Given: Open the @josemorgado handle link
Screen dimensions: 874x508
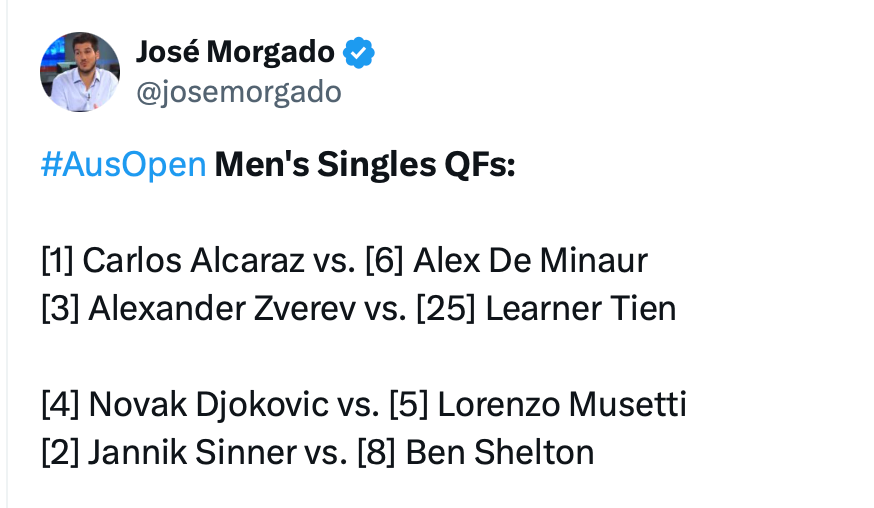Looking at the screenshot, I should pos(237,92).
